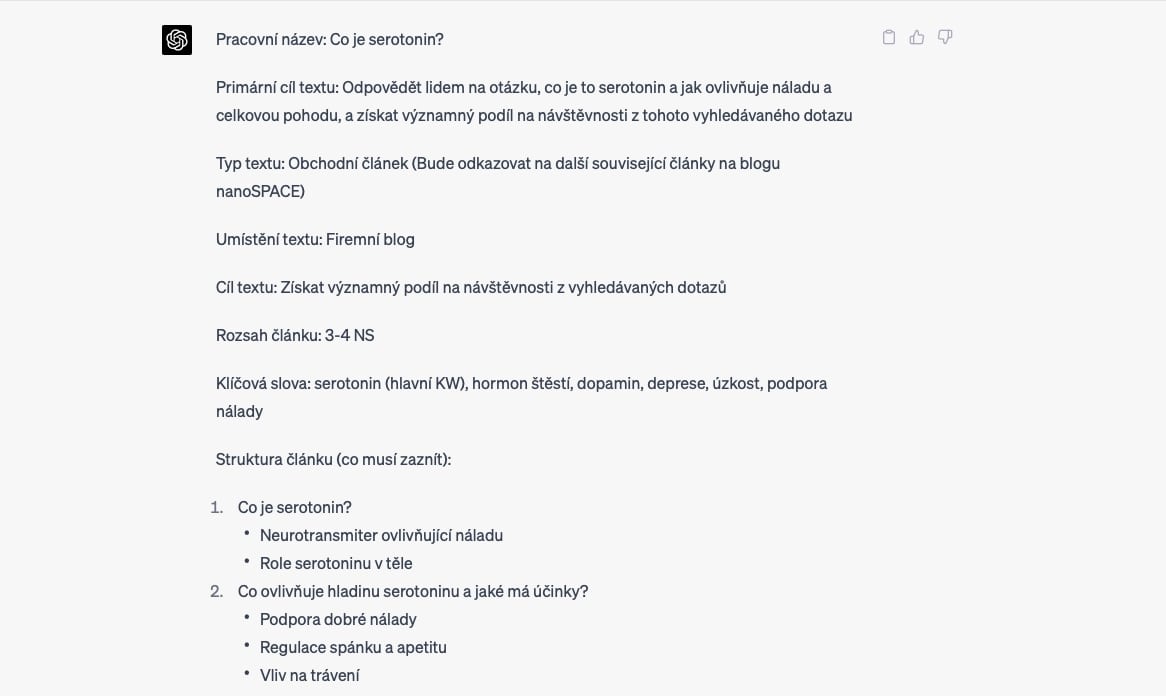Click the 'Rozsah článku: 3-4 NS' line
Viewport: 1166px width, 696px height.
tap(295, 336)
